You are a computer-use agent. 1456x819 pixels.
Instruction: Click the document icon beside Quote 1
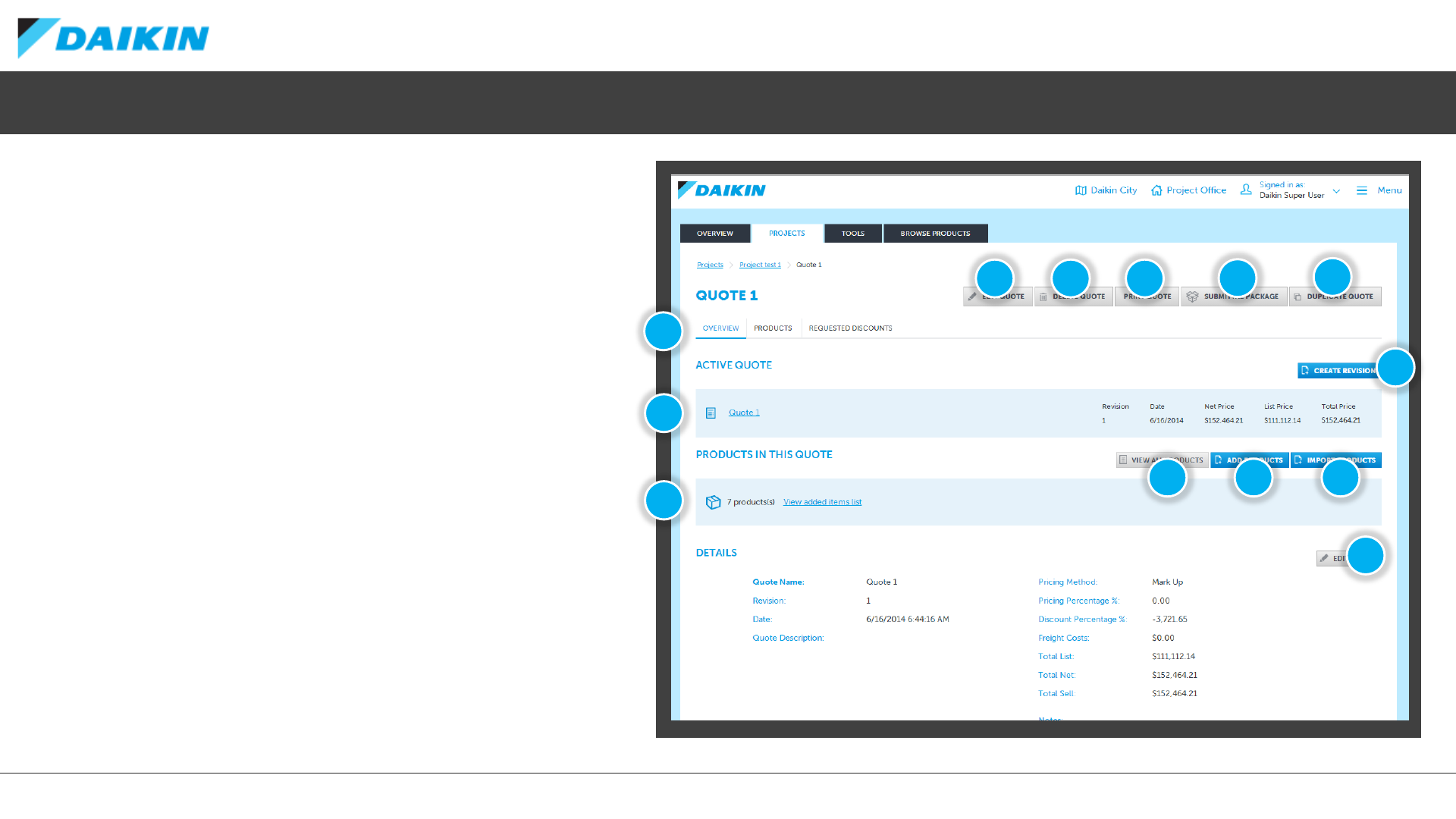click(711, 413)
